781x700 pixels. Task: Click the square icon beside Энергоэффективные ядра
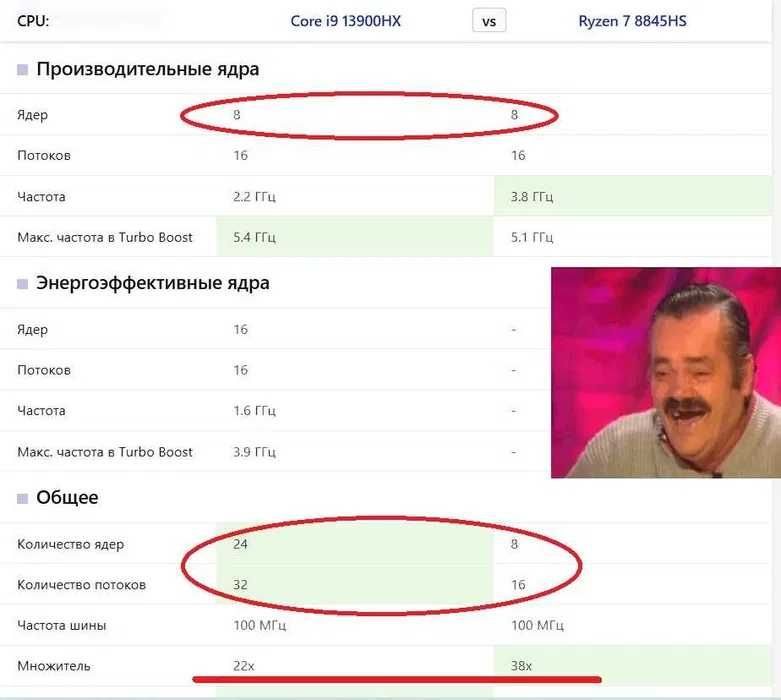[x=22, y=284]
